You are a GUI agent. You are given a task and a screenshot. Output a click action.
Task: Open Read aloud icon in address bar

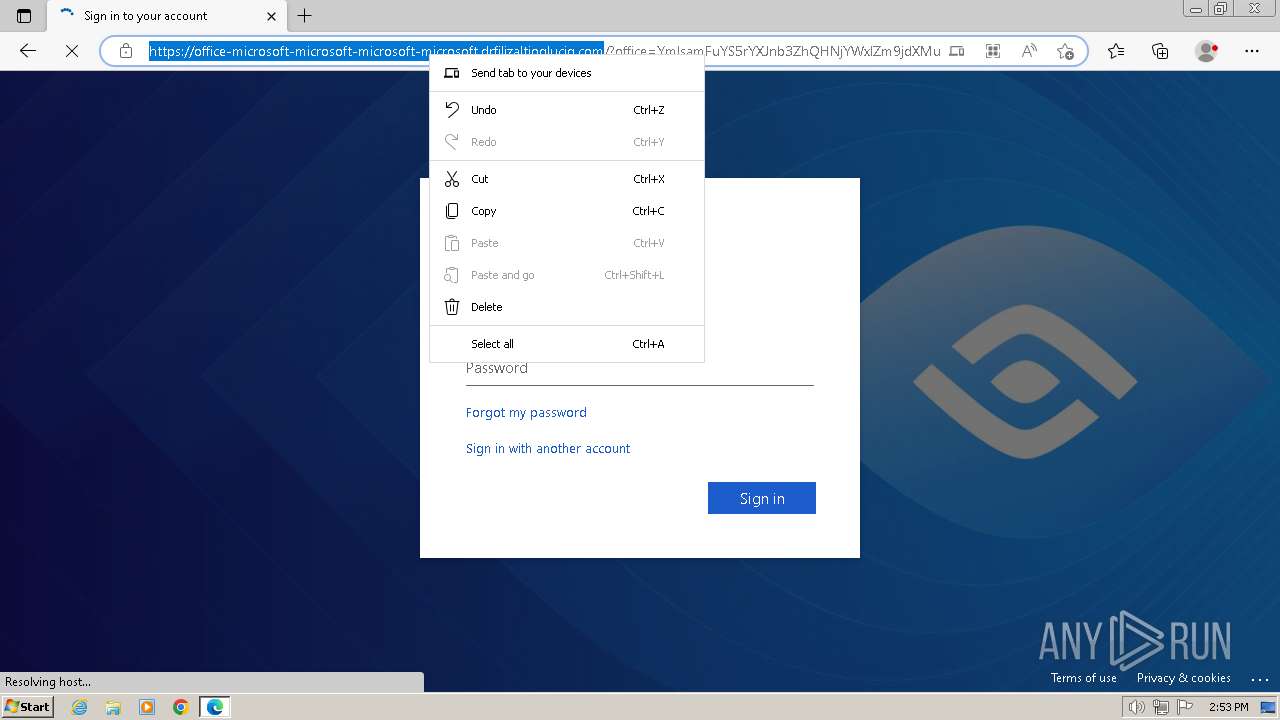tap(1029, 51)
